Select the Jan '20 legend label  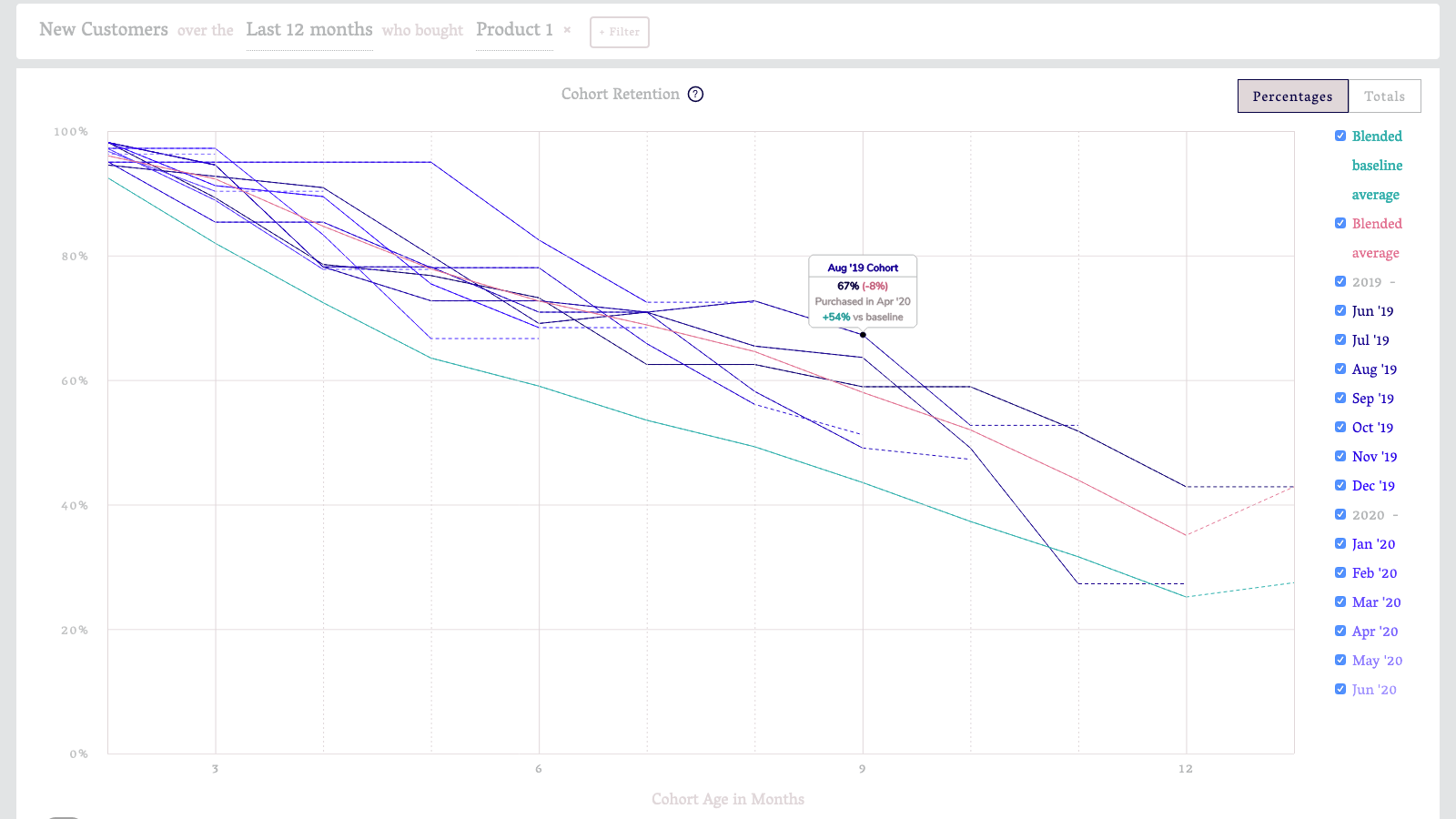coord(1373,544)
